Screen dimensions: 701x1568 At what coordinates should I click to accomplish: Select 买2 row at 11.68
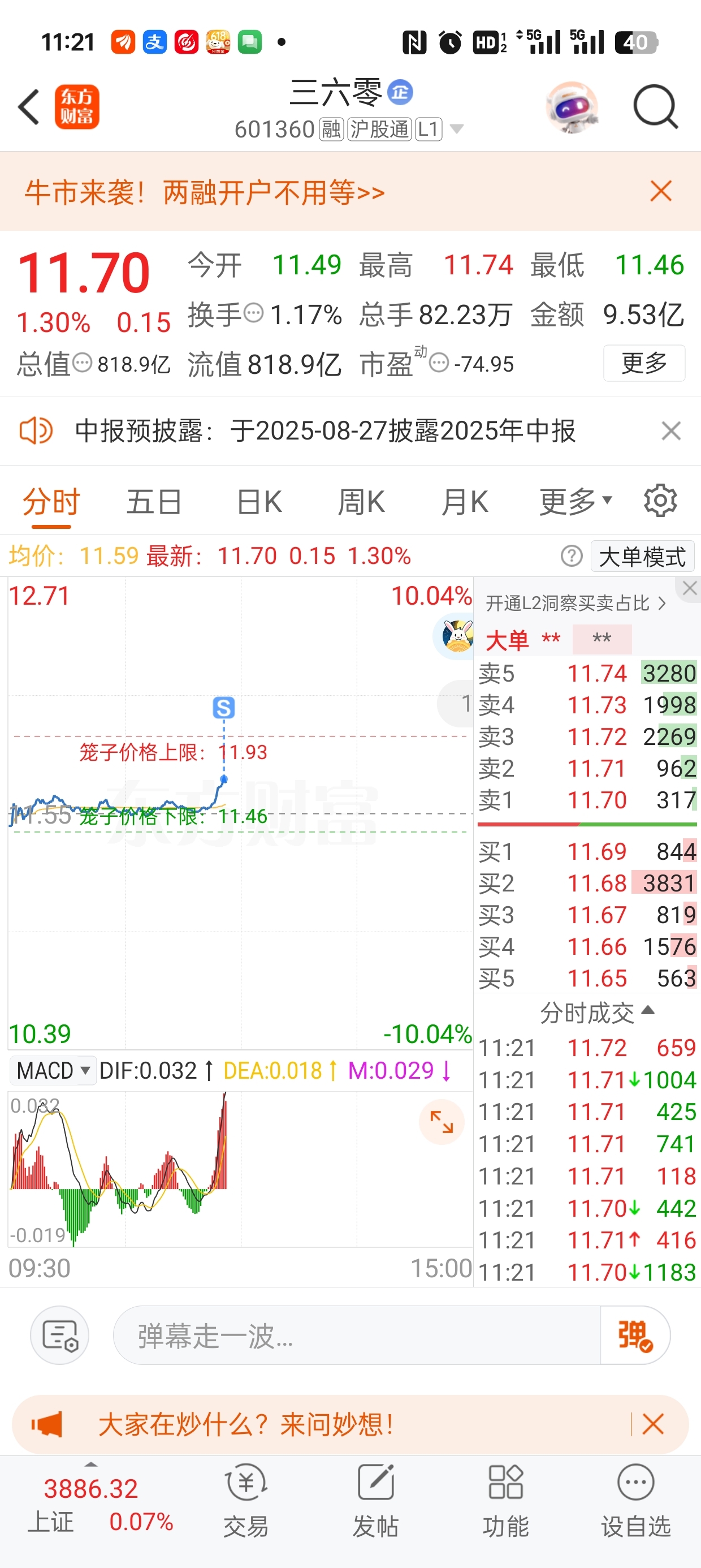587,882
